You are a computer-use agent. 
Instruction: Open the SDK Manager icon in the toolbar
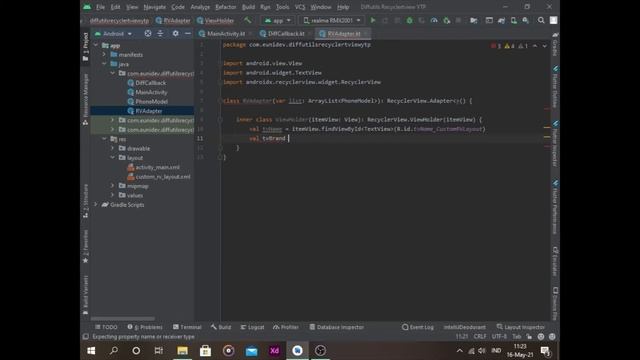(x=526, y=20)
